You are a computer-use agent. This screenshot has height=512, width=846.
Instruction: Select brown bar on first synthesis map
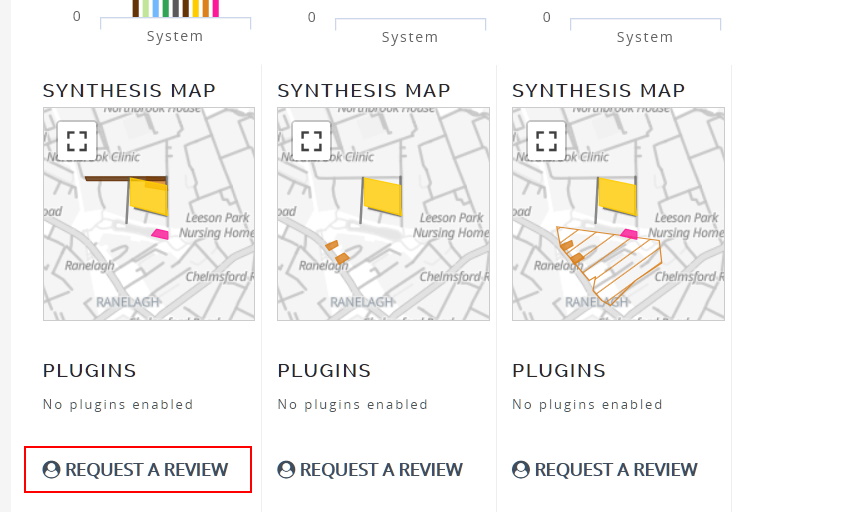125,179
